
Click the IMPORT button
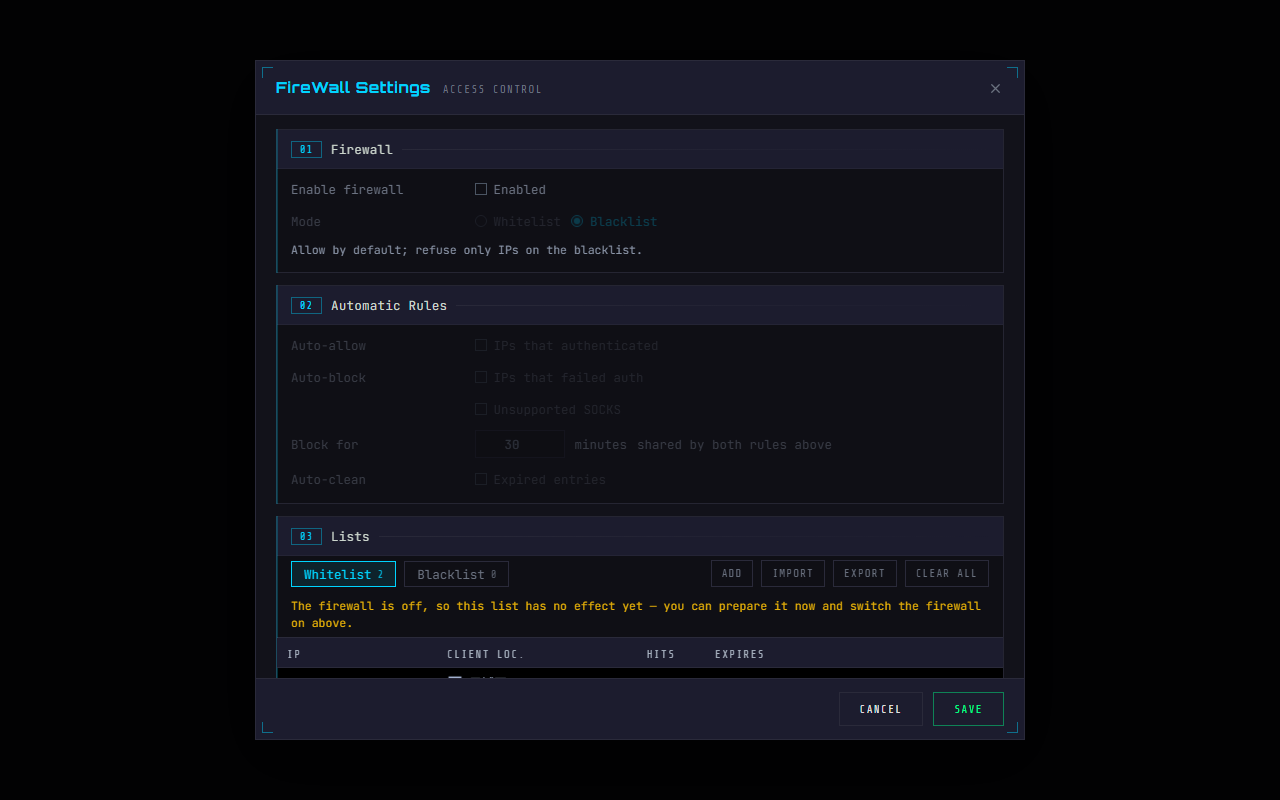[x=793, y=573]
